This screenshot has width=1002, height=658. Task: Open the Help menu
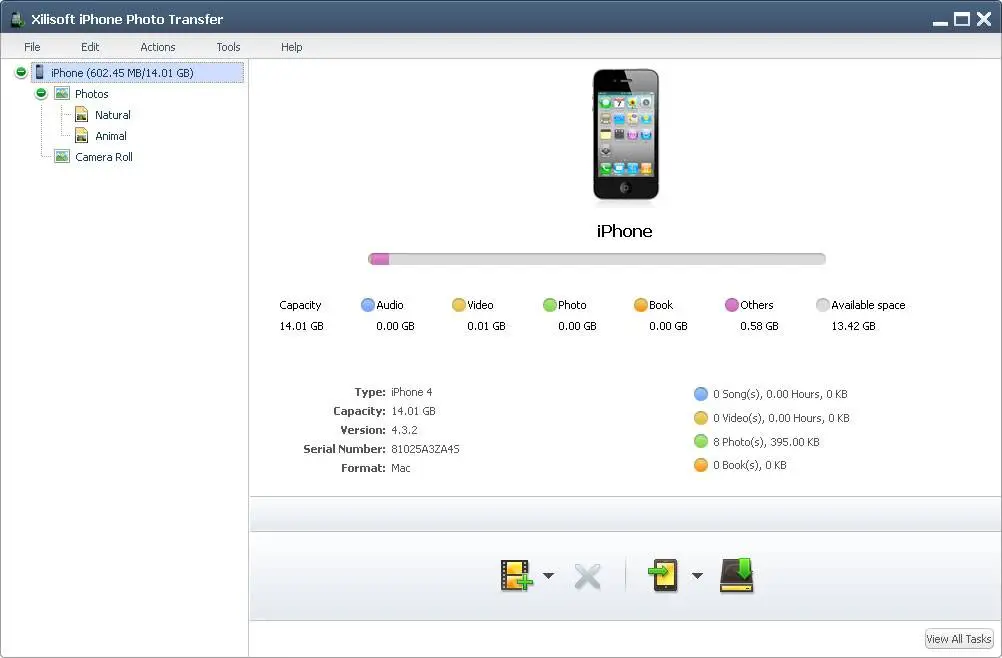pos(291,47)
